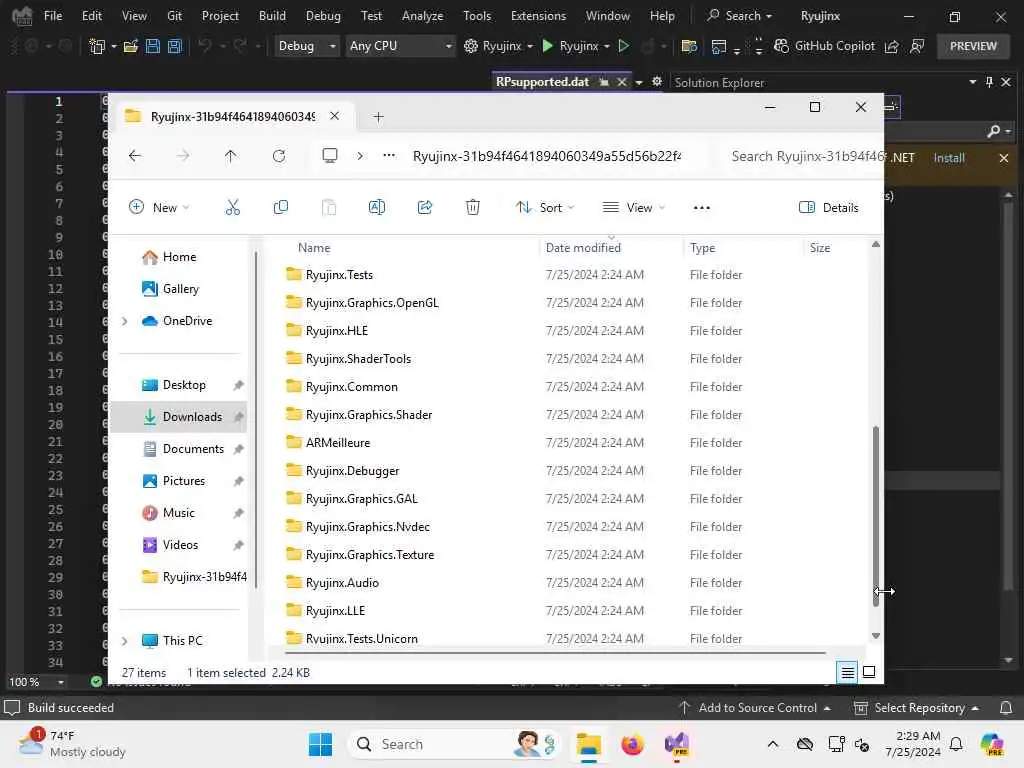This screenshot has width=1024, height=768.
Task: Open Firefox from the taskbar
Action: (x=632, y=744)
